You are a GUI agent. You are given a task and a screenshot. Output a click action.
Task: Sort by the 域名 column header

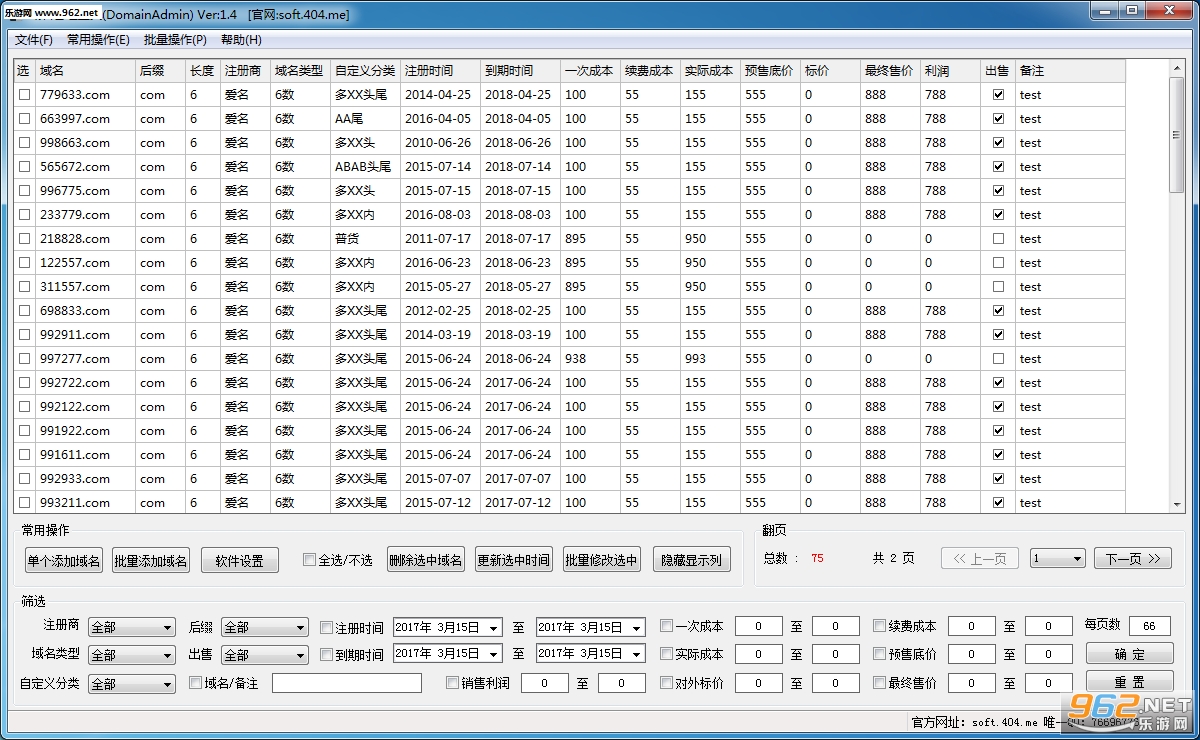[85, 71]
